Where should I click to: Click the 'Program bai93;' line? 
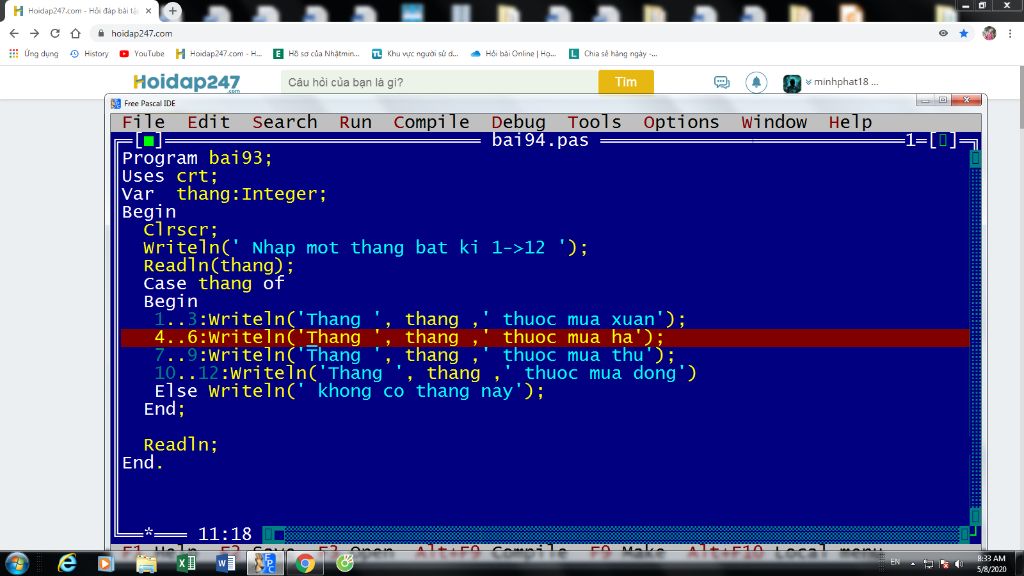[x=197, y=158]
